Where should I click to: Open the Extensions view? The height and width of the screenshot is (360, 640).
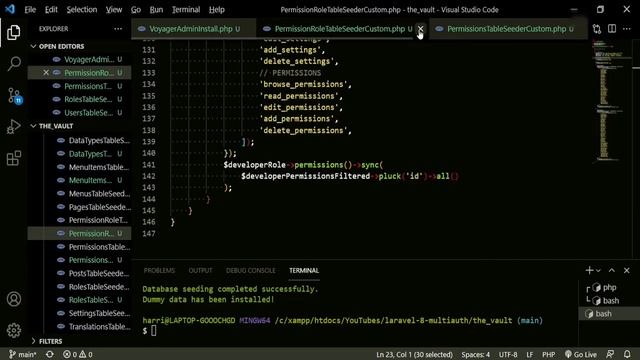pyautogui.click(x=13, y=158)
